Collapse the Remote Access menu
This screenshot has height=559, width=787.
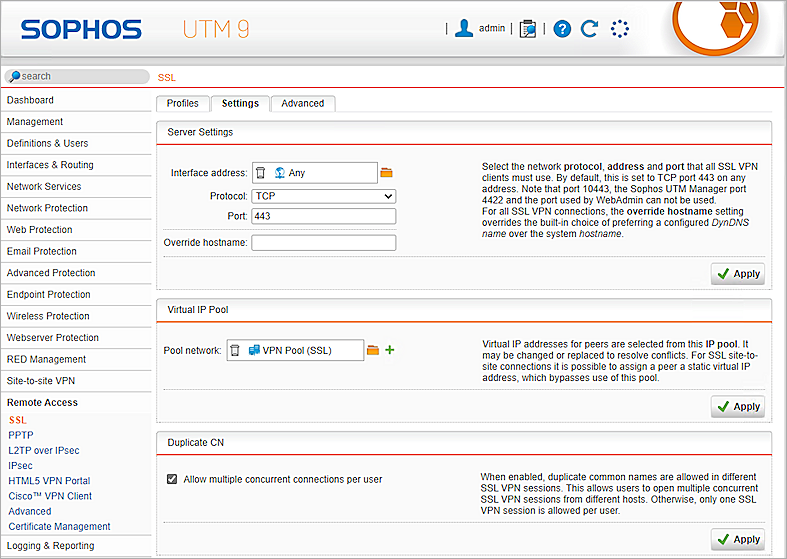(76, 402)
